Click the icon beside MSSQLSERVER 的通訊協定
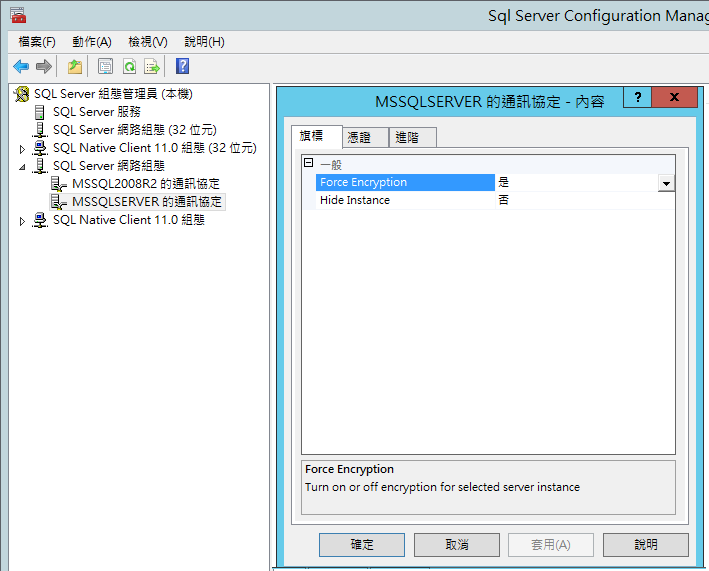The height and width of the screenshot is (571, 709). (58, 202)
